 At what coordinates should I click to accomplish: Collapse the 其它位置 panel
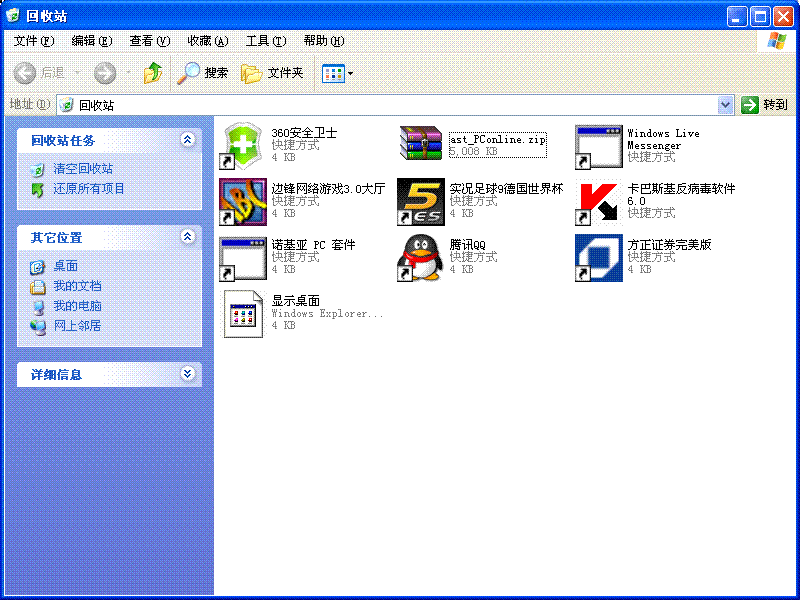pyautogui.click(x=187, y=236)
